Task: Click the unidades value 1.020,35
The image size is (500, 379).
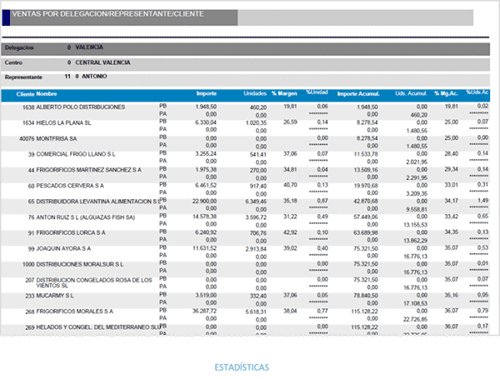Action: pyautogui.click(x=256, y=123)
